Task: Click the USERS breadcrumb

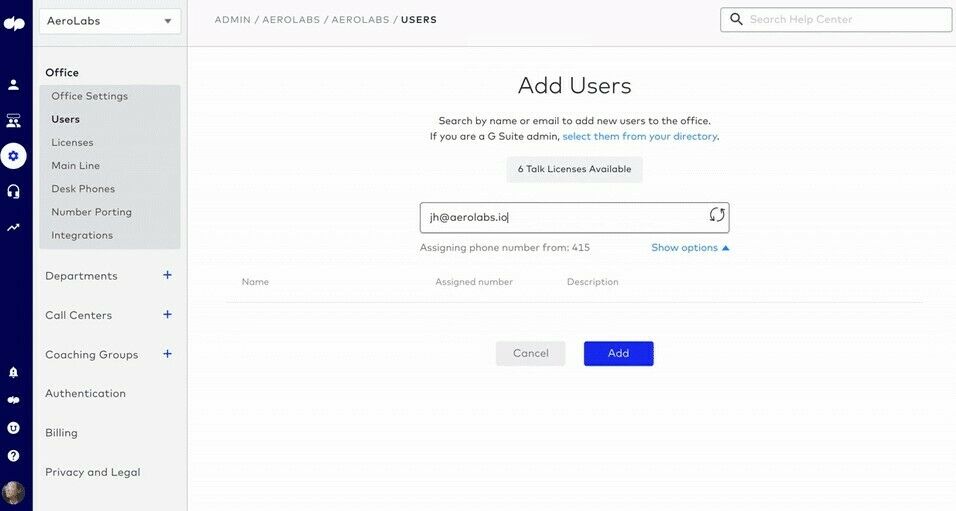Action: point(418,20)
